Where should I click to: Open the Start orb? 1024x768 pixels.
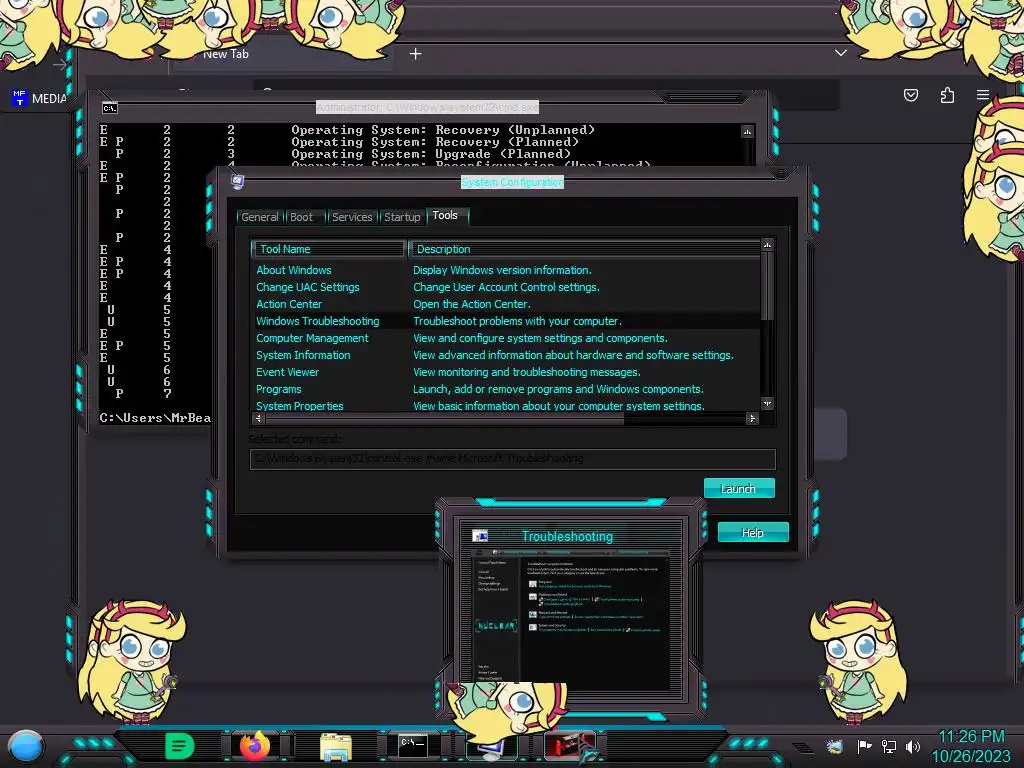(26, 746)
